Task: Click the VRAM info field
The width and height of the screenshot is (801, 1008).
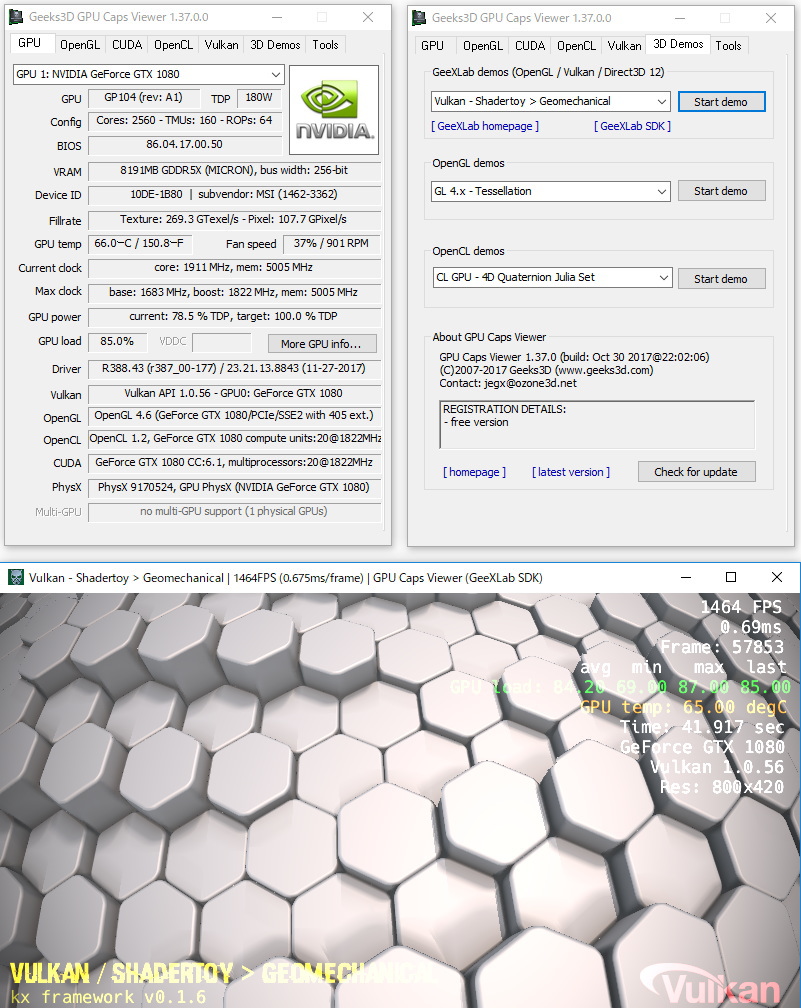Action: tap(234, 171)
